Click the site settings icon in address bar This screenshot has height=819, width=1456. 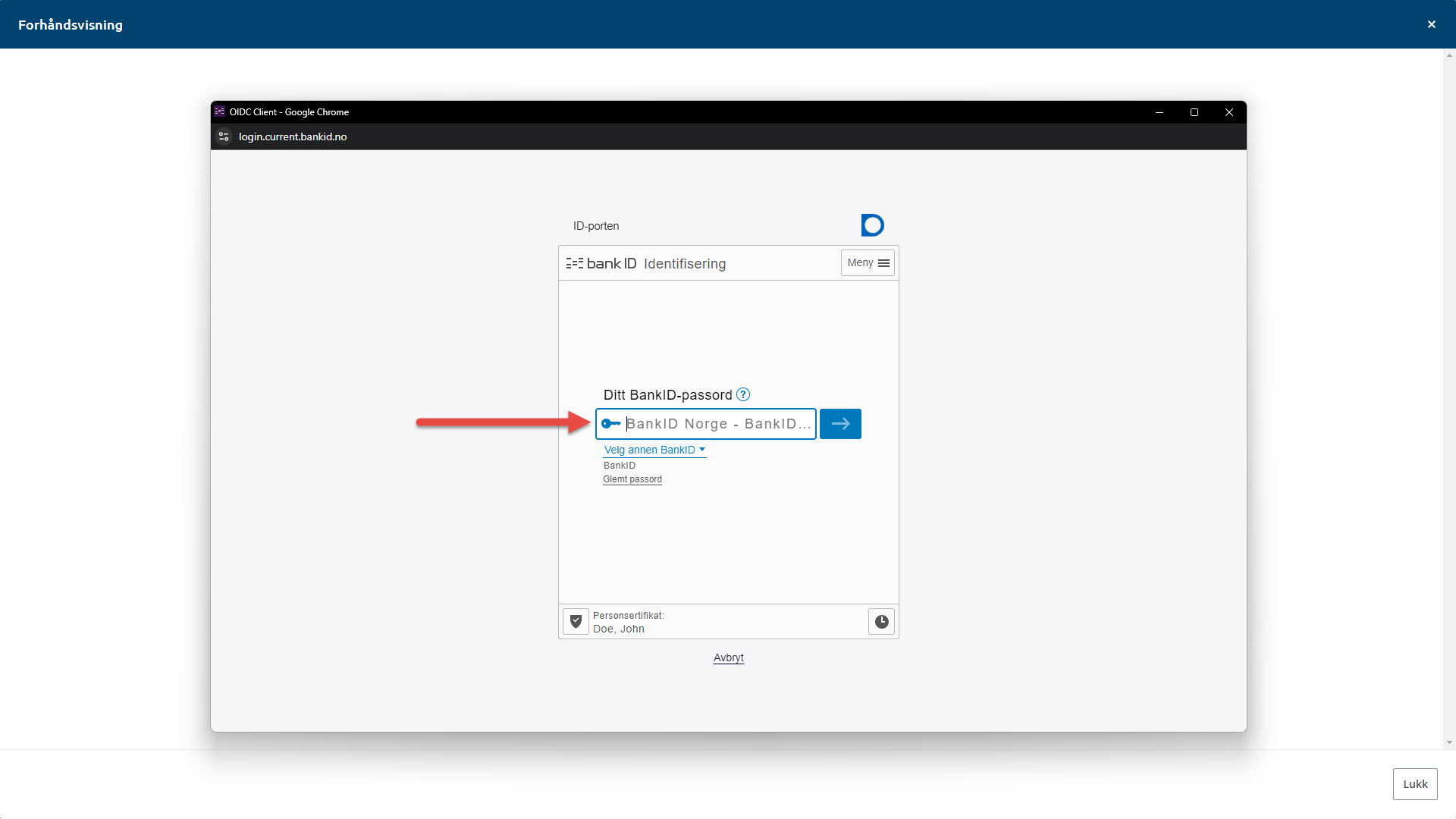[224, 136]
